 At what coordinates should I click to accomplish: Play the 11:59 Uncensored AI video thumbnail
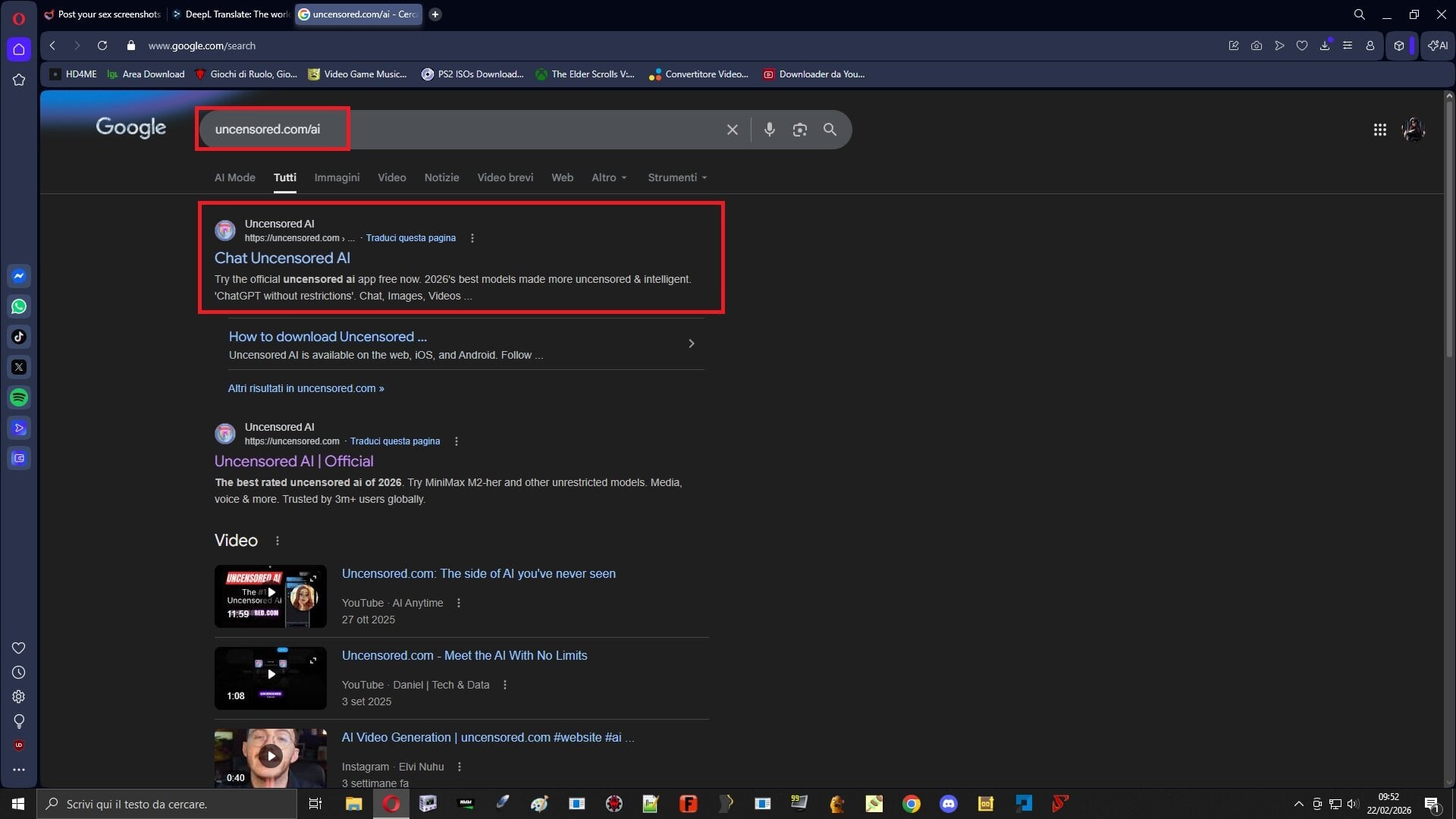(271, 596)
